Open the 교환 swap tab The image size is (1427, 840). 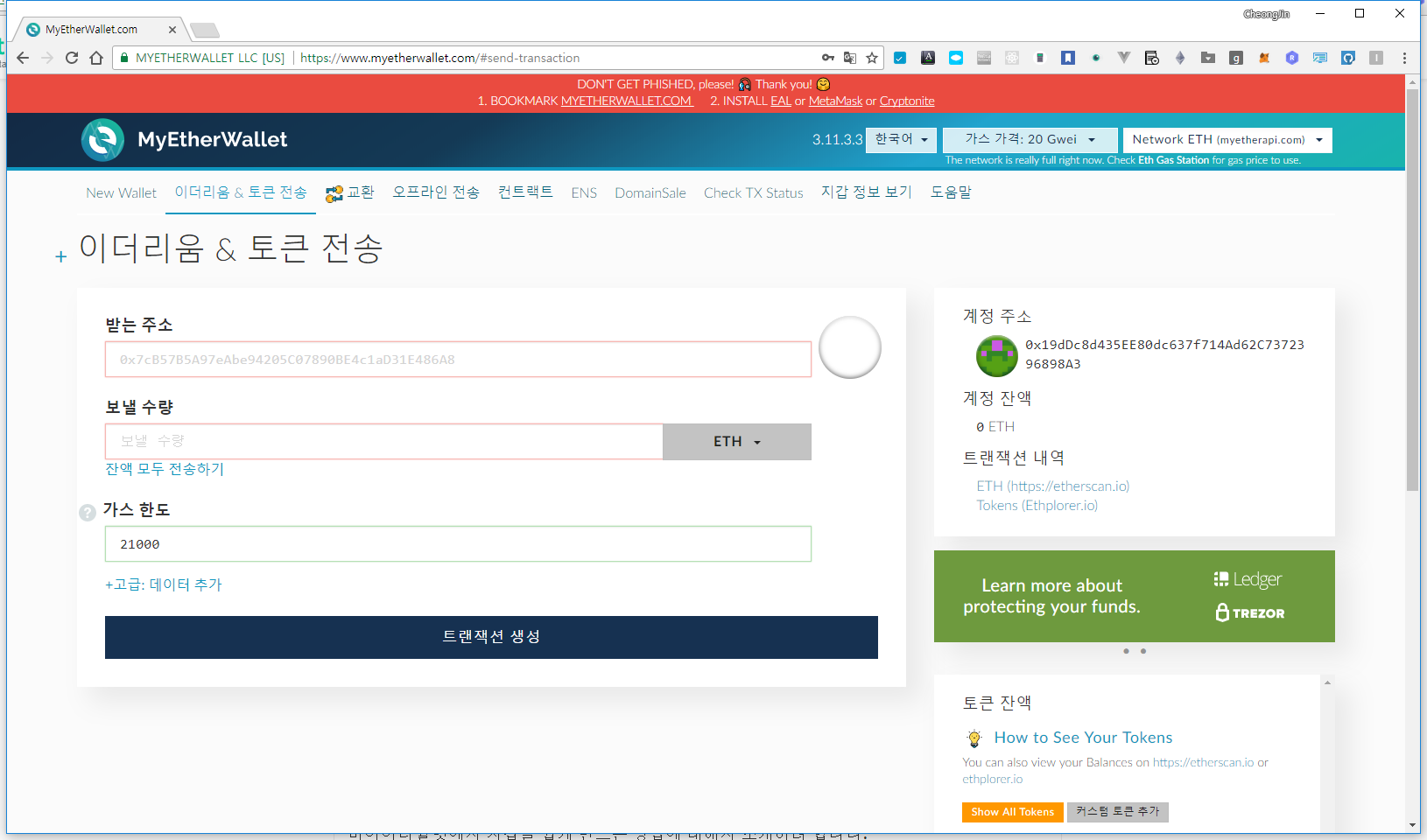[350, 192]
